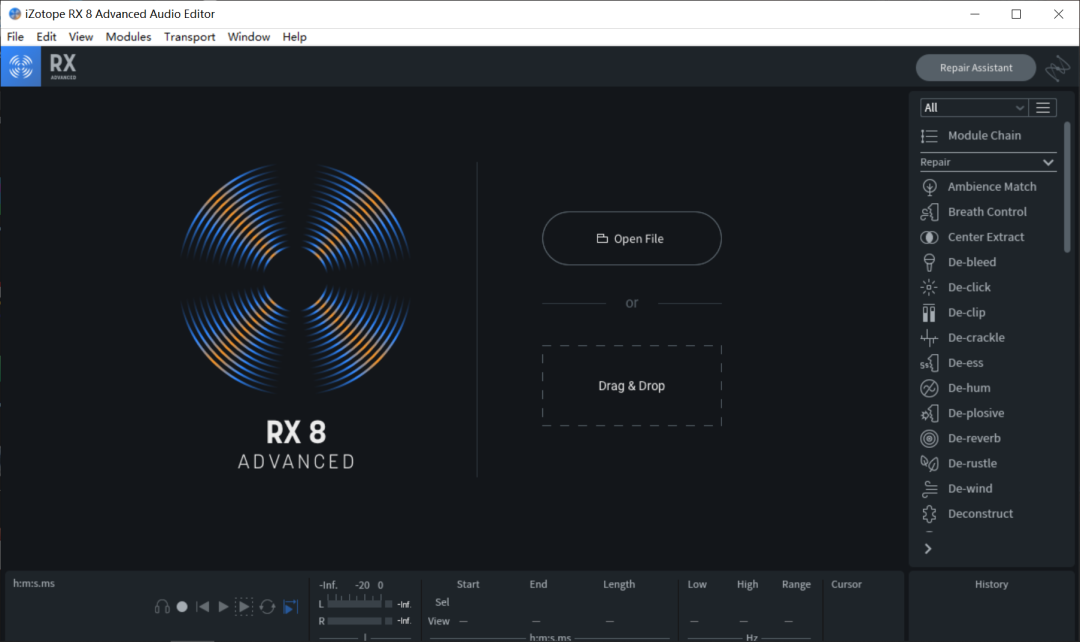Open the Transport menu

tap(189, 37)
